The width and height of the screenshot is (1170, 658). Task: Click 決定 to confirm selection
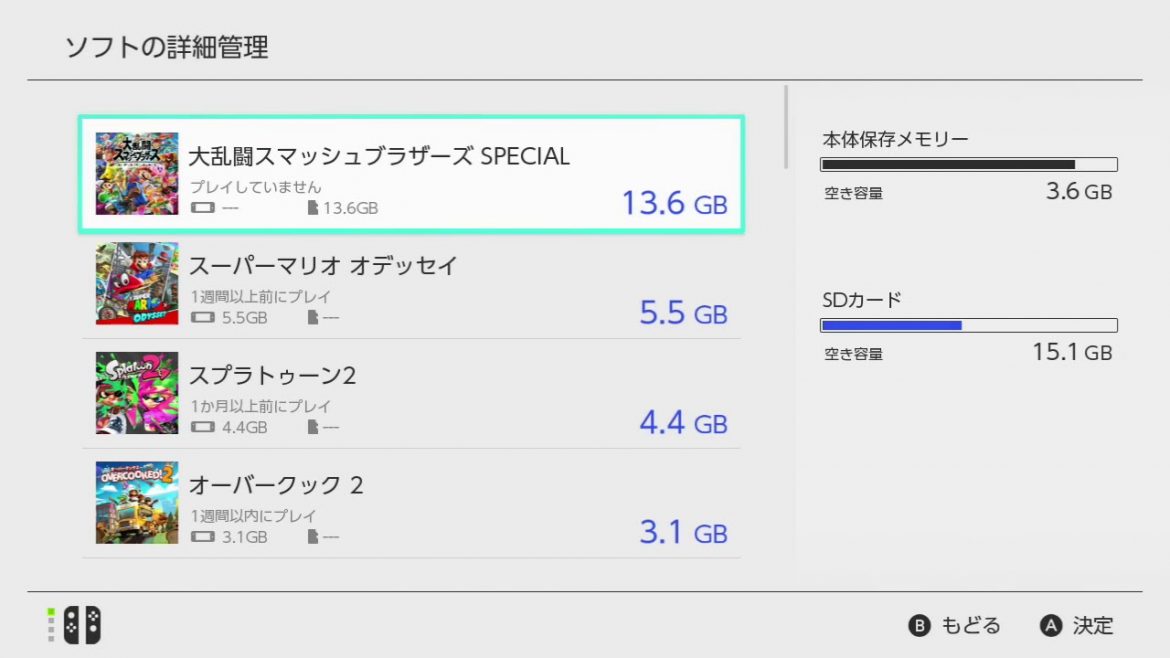pyautogui.click(x=1077, y=626)
